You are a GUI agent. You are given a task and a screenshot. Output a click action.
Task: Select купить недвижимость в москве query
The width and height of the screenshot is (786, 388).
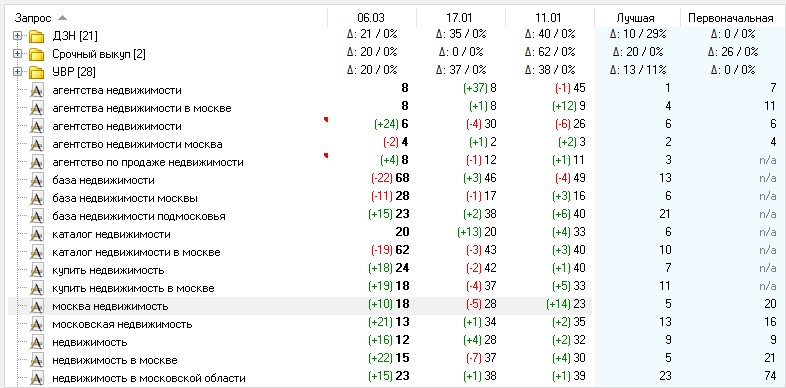[x=133, y=288]
